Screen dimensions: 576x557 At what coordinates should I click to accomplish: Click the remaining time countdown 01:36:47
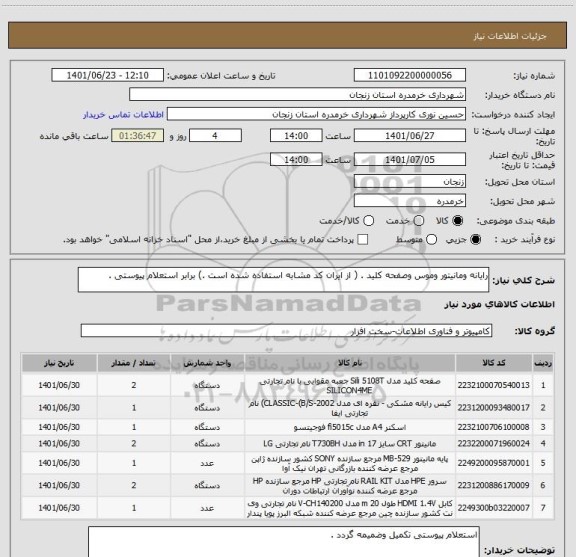138,136
